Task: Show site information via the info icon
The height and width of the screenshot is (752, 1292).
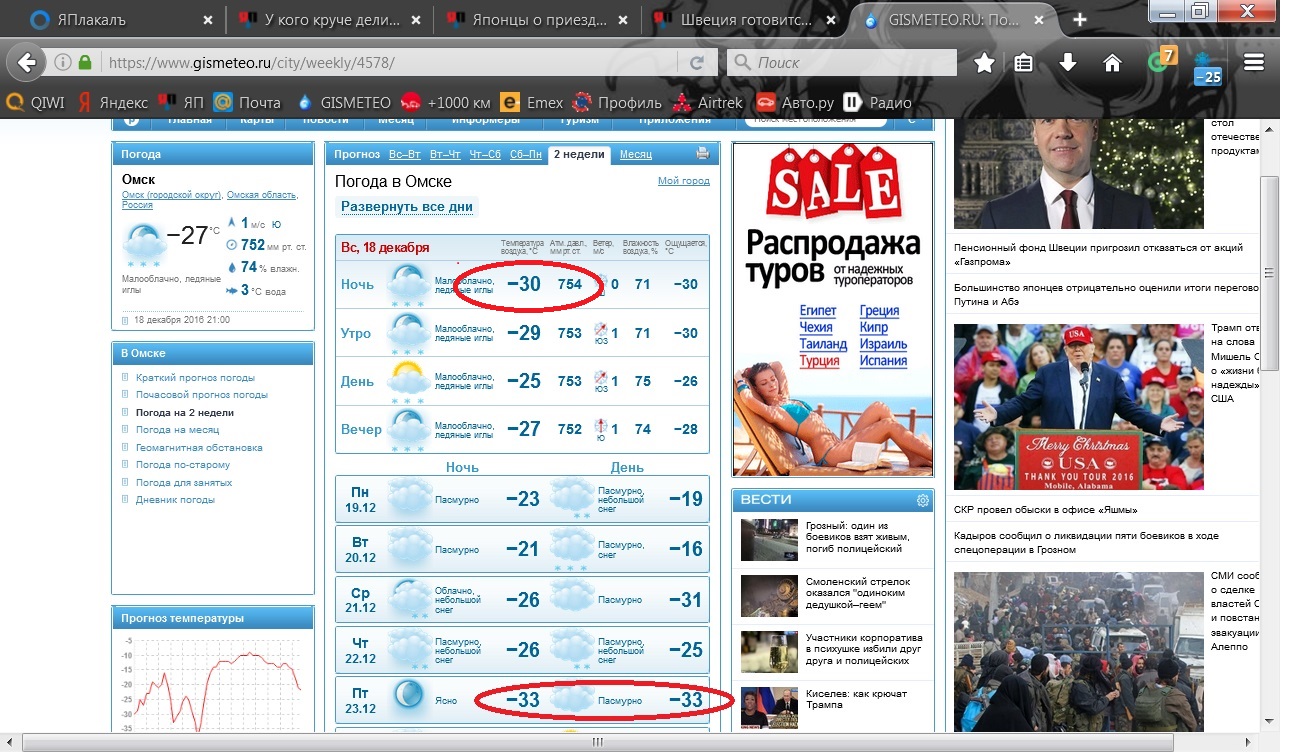Action: click(x=62, y=62)
